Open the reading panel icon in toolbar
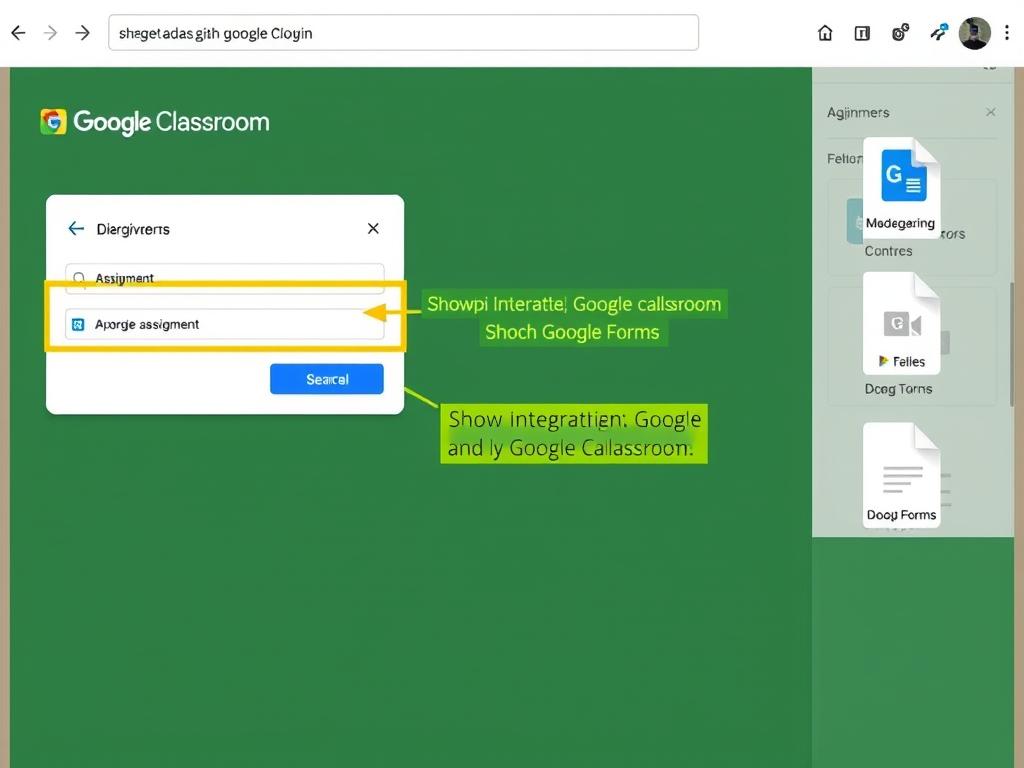Viewport: 1024px width, 768px height. 862,33
